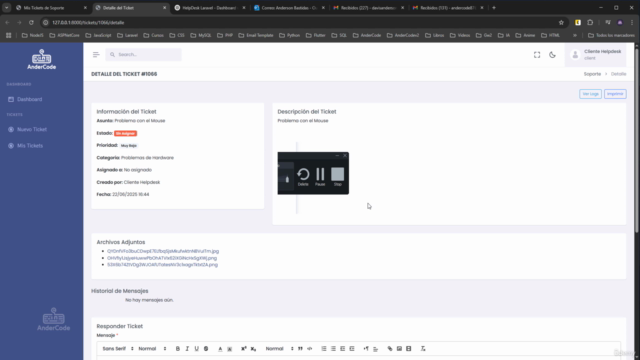Create a bullet list in editor
Viewport: 640px width, 360px height.
pyautogui.click(x=333, y=349)
